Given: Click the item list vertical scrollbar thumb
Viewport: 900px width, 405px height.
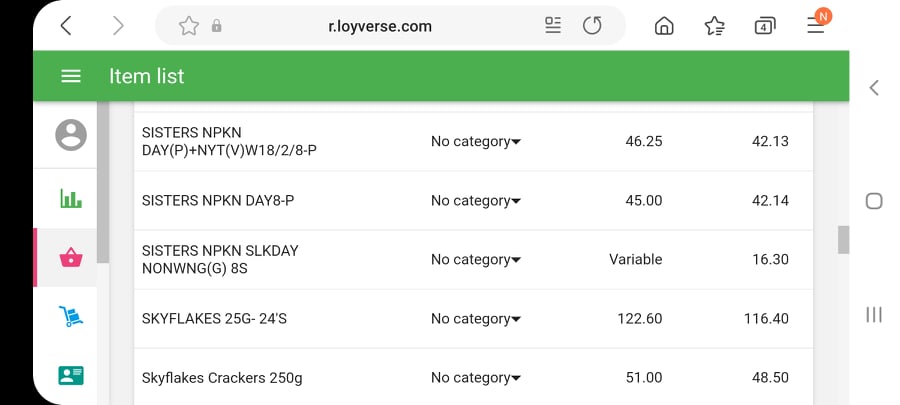Looking at the screenshot, I should (843, 240).
